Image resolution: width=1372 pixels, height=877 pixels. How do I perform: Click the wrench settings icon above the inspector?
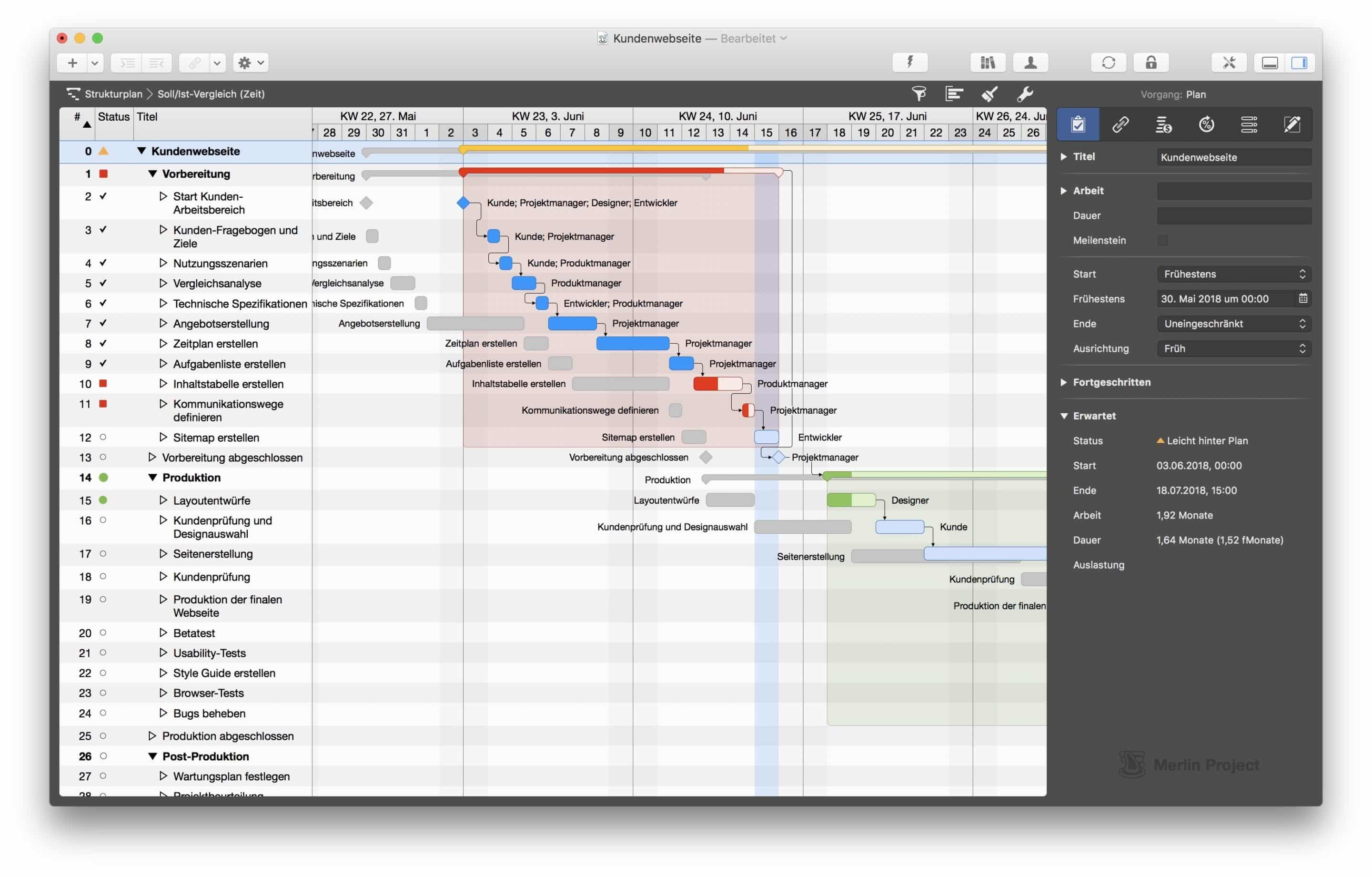(x=1026, y=93)
